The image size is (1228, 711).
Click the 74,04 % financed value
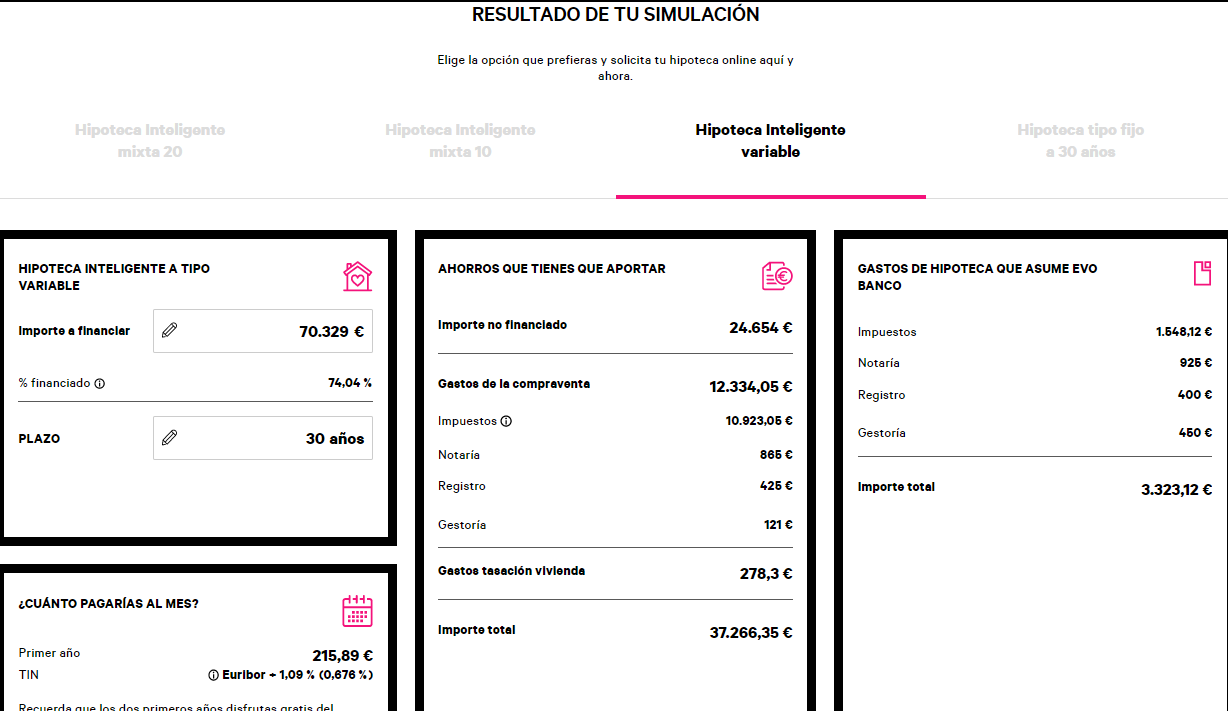(x=350, y=383)
